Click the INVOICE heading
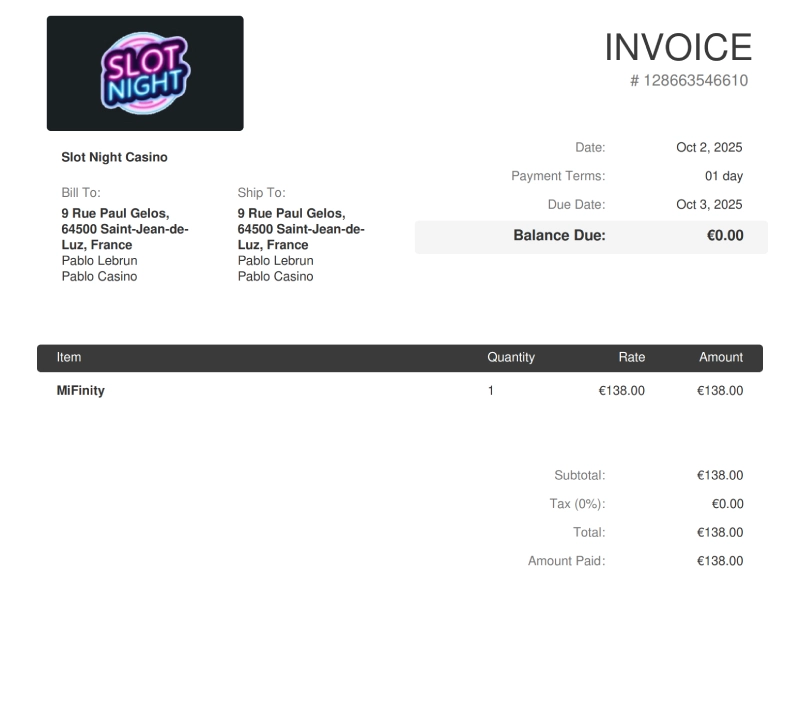 pos(677,47)
